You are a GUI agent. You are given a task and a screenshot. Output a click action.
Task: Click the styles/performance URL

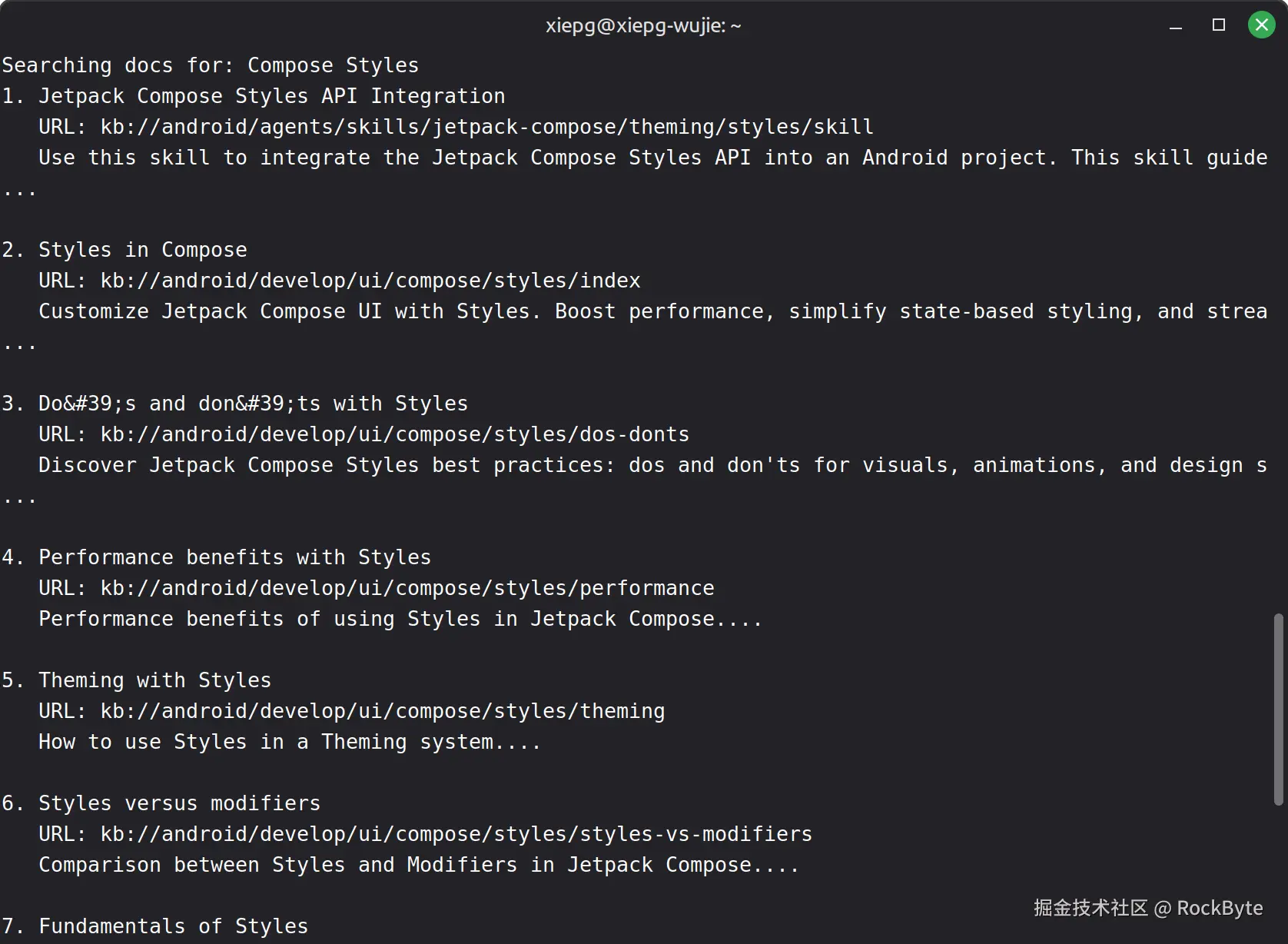coord(407,588)
